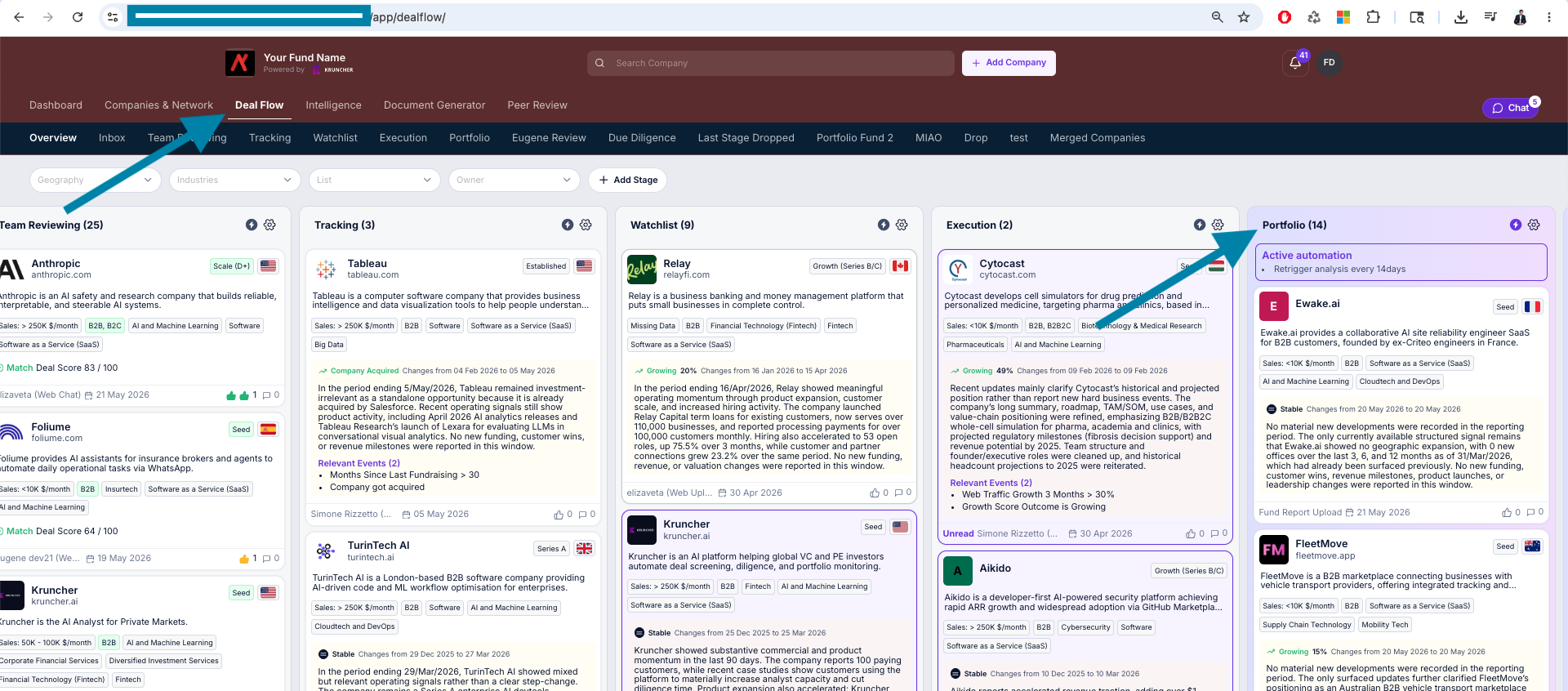The height and width of the screenshot is (691, 1568).
Task: Bookmark this page with the star icon
Action: (x=1244, y=17)
